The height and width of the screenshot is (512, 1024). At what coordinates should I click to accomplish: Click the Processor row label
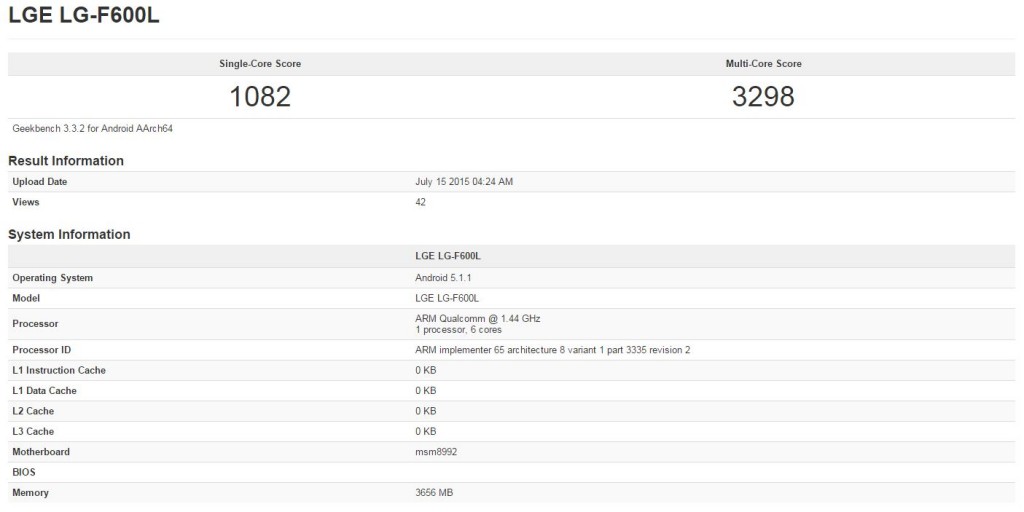click(x=35, y=323)
